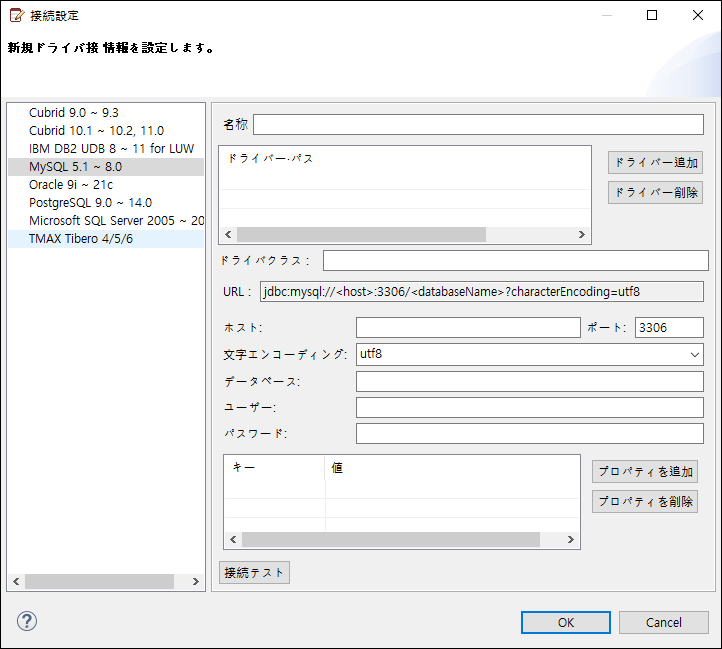This screenshot has width=722, height=649.
Task: Click the Cancel button
Action: tap(663, 623)
